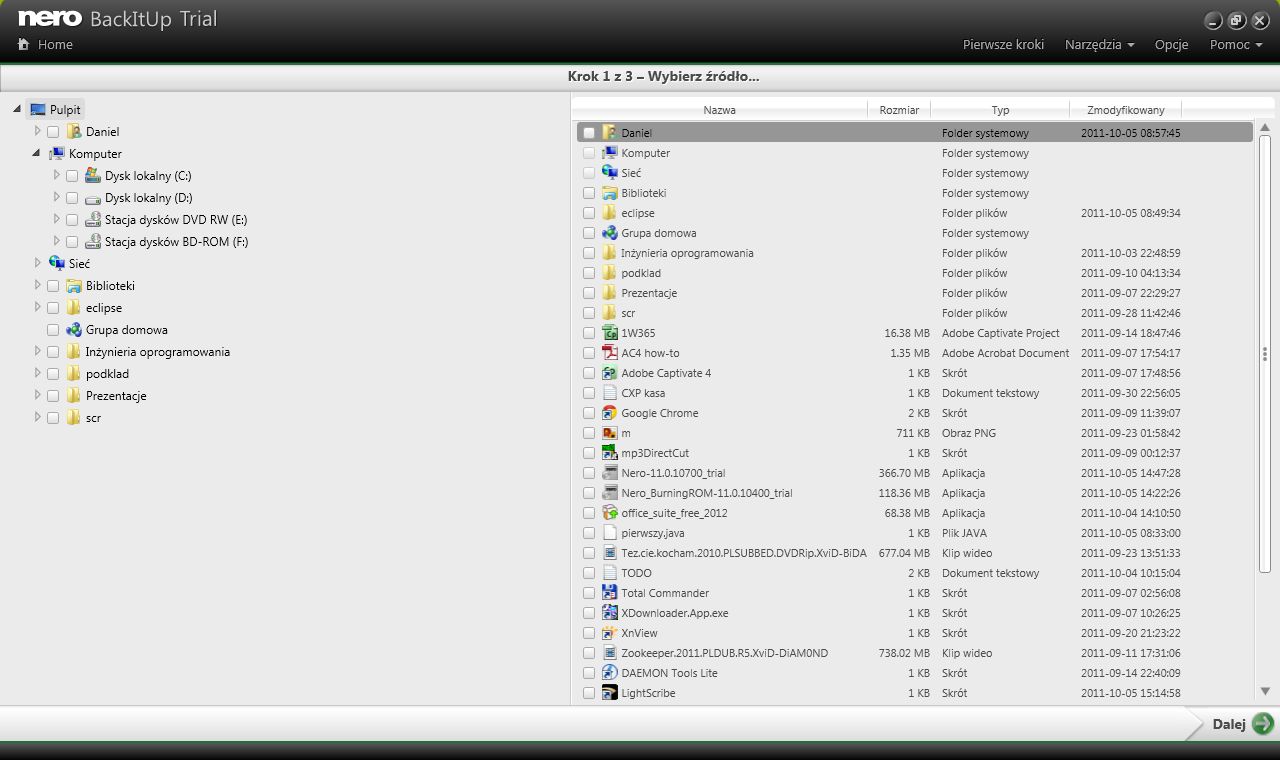Click the Nero-11.0.10700_trial application icon
1280x760 pixels.
(610, 473)
